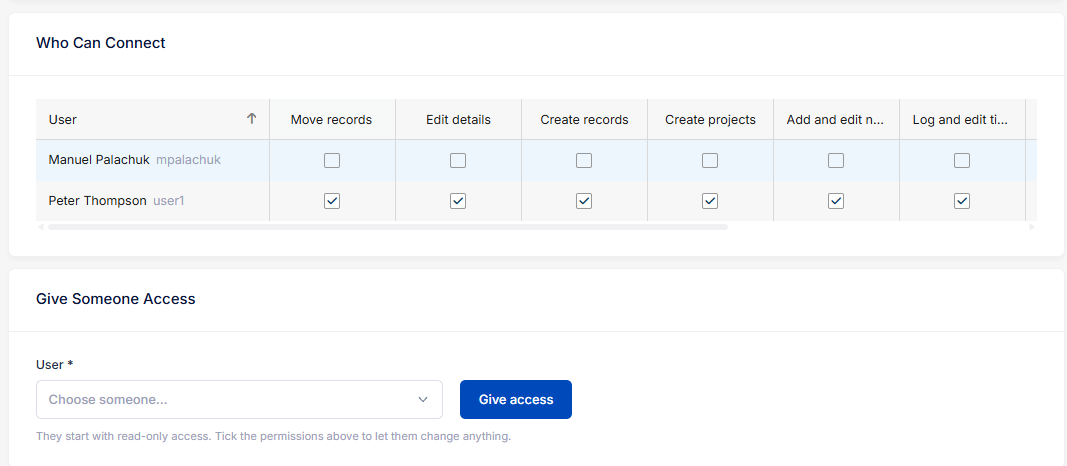Image resolution: width=1067 pixels, height=466 pixels.
Task: Tick Add and edit n... for Manuel Palachuk
Action: point(836,161)
